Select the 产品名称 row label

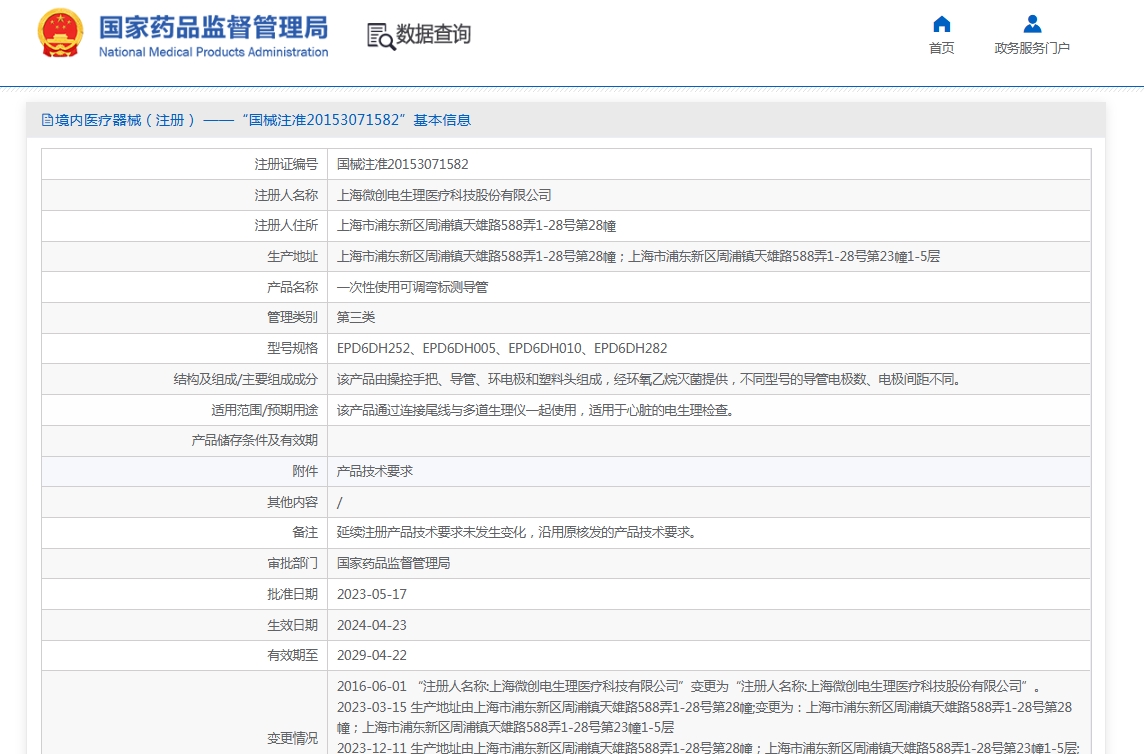click(293, 287)
